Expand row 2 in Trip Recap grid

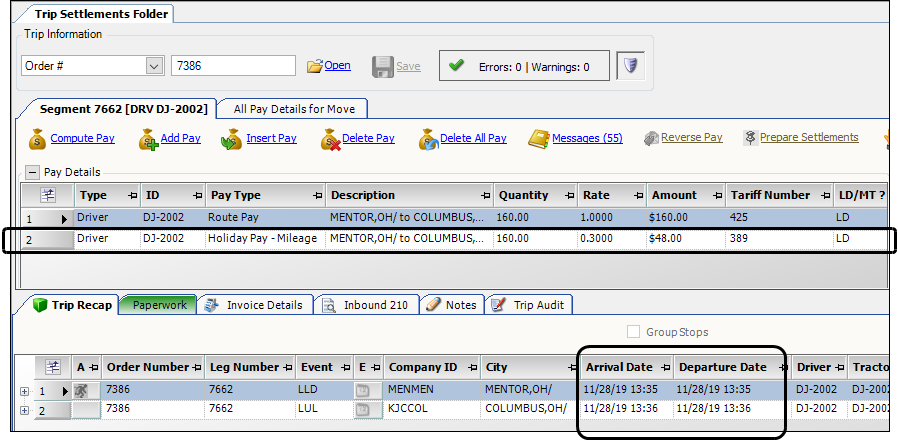click(x=25, y=411)
